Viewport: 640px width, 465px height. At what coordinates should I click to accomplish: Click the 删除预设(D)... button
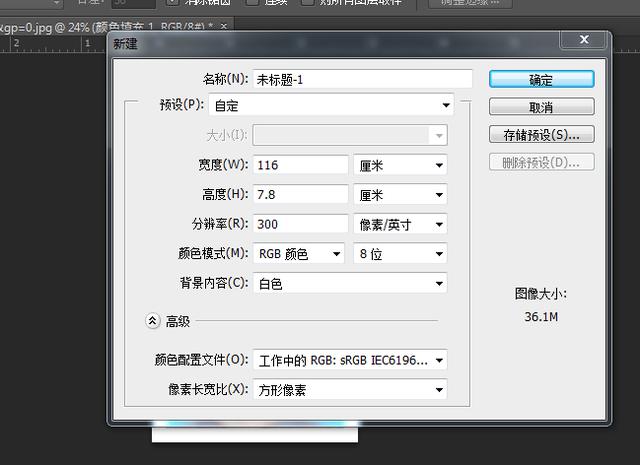coord(541,162)
